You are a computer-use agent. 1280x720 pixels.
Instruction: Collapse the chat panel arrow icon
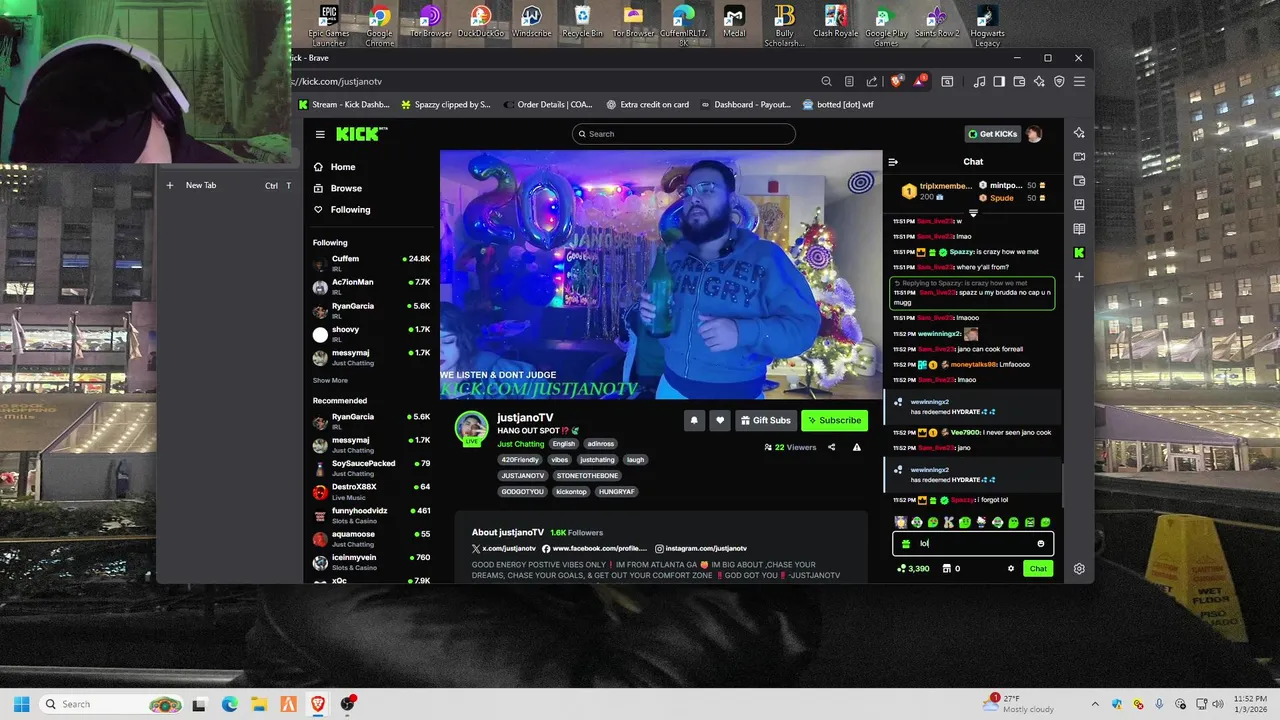coord(893,162)
